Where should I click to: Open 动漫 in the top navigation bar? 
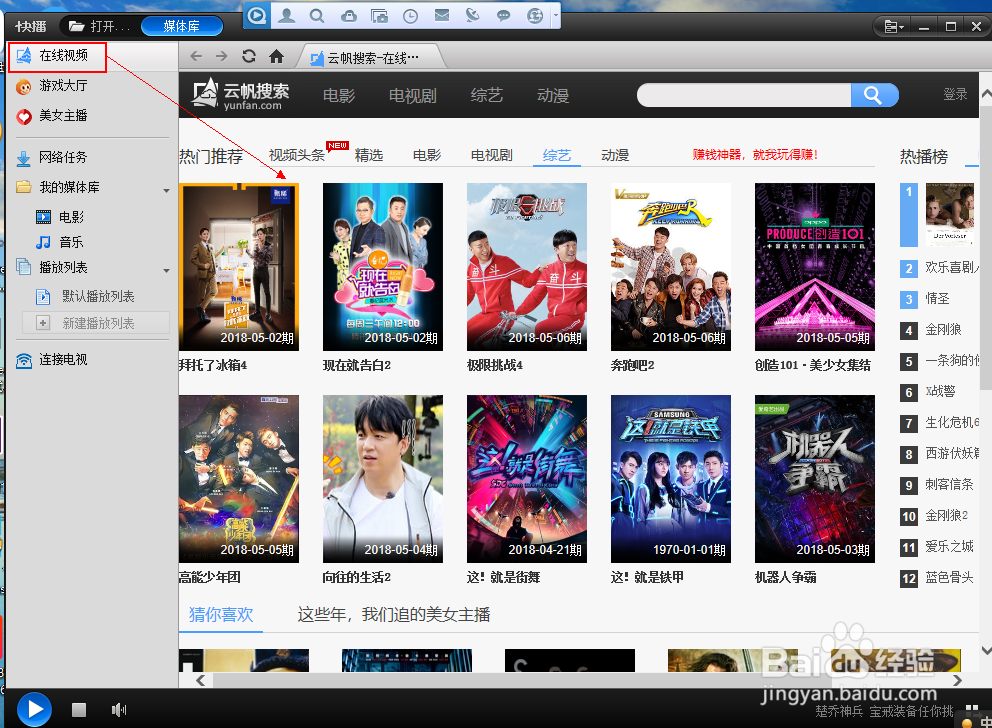tap(553, 96)
